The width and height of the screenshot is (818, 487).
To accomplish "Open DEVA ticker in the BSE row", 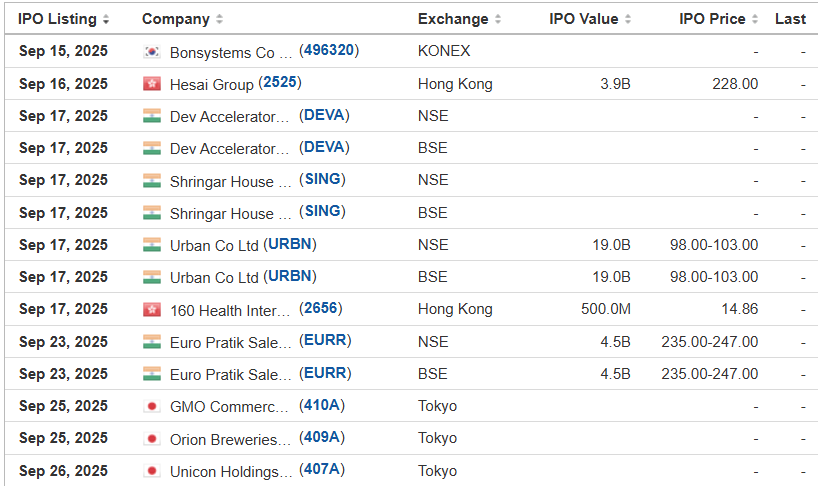I will click(x=324, y=147).
